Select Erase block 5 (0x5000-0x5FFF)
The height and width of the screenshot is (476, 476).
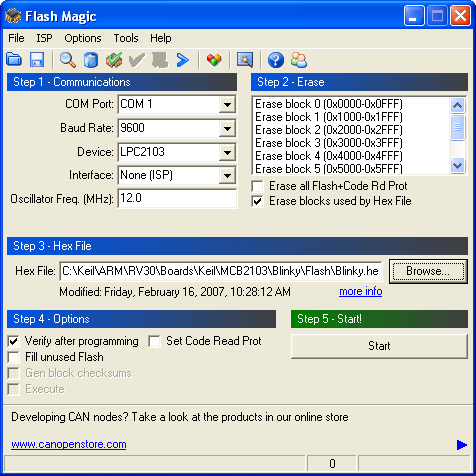coord(329,168)
